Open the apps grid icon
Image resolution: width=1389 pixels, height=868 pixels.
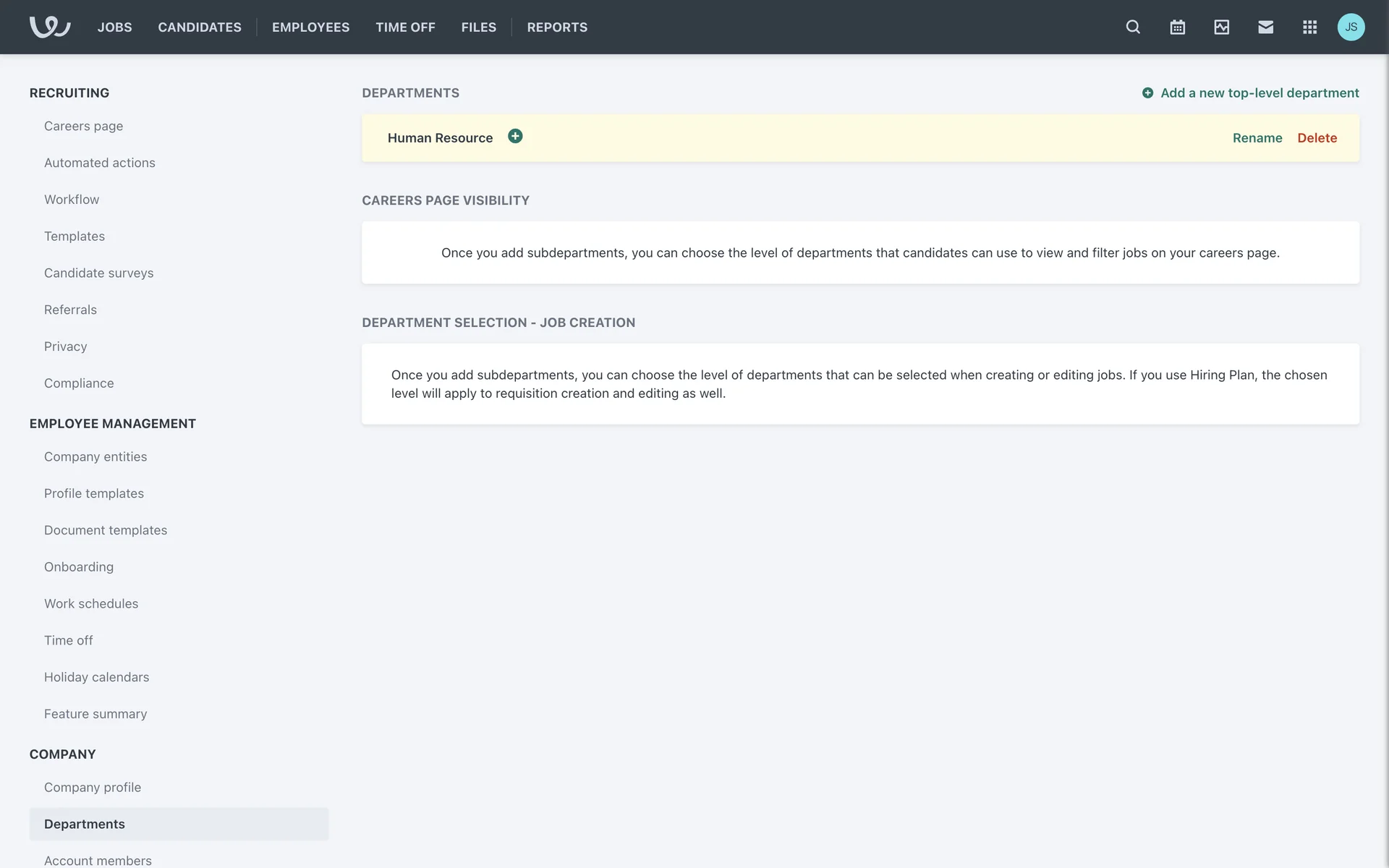coord(1309,27)
